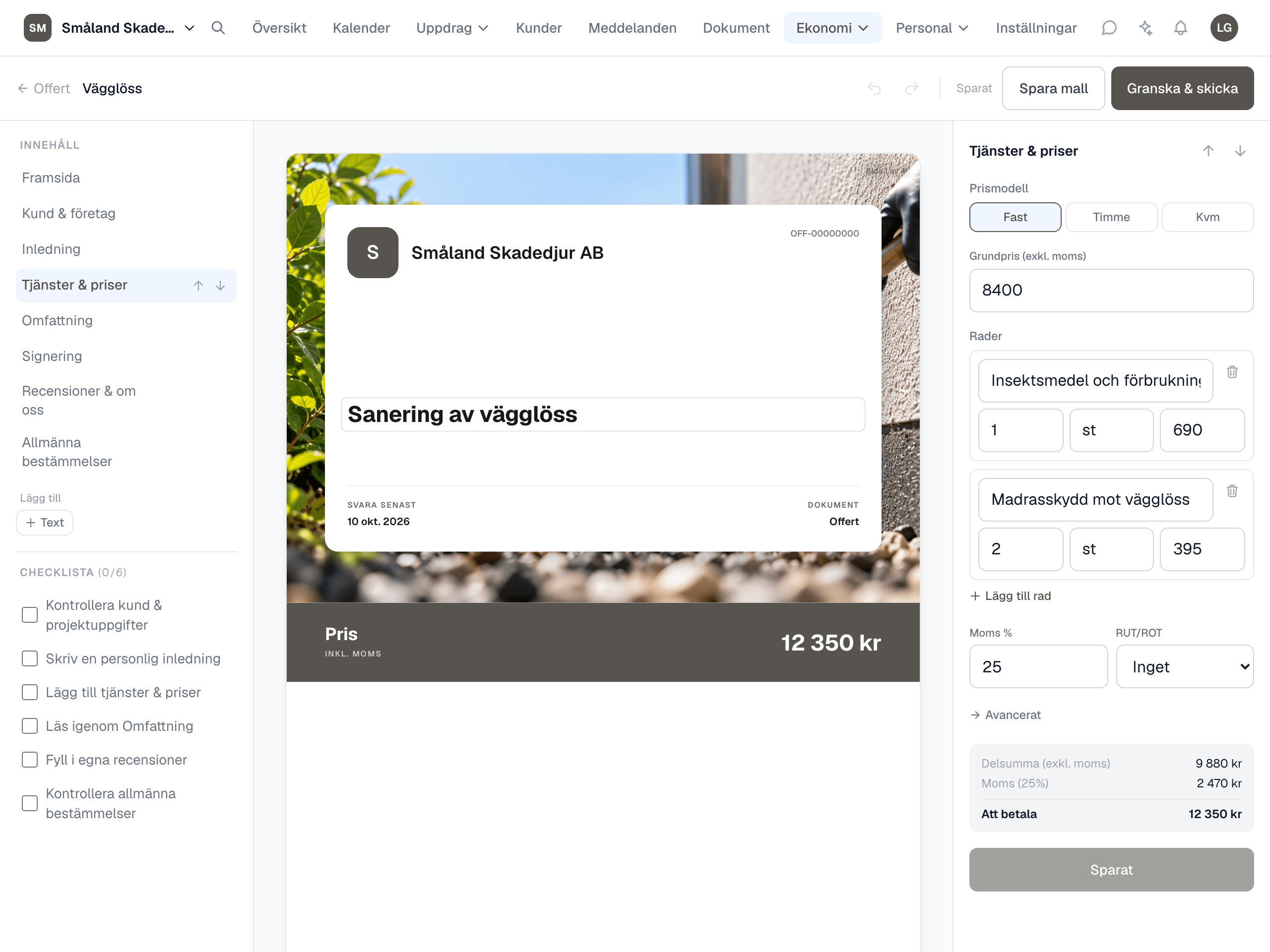
Task: Open the chat messages icon
Action: coord(1109,28)
